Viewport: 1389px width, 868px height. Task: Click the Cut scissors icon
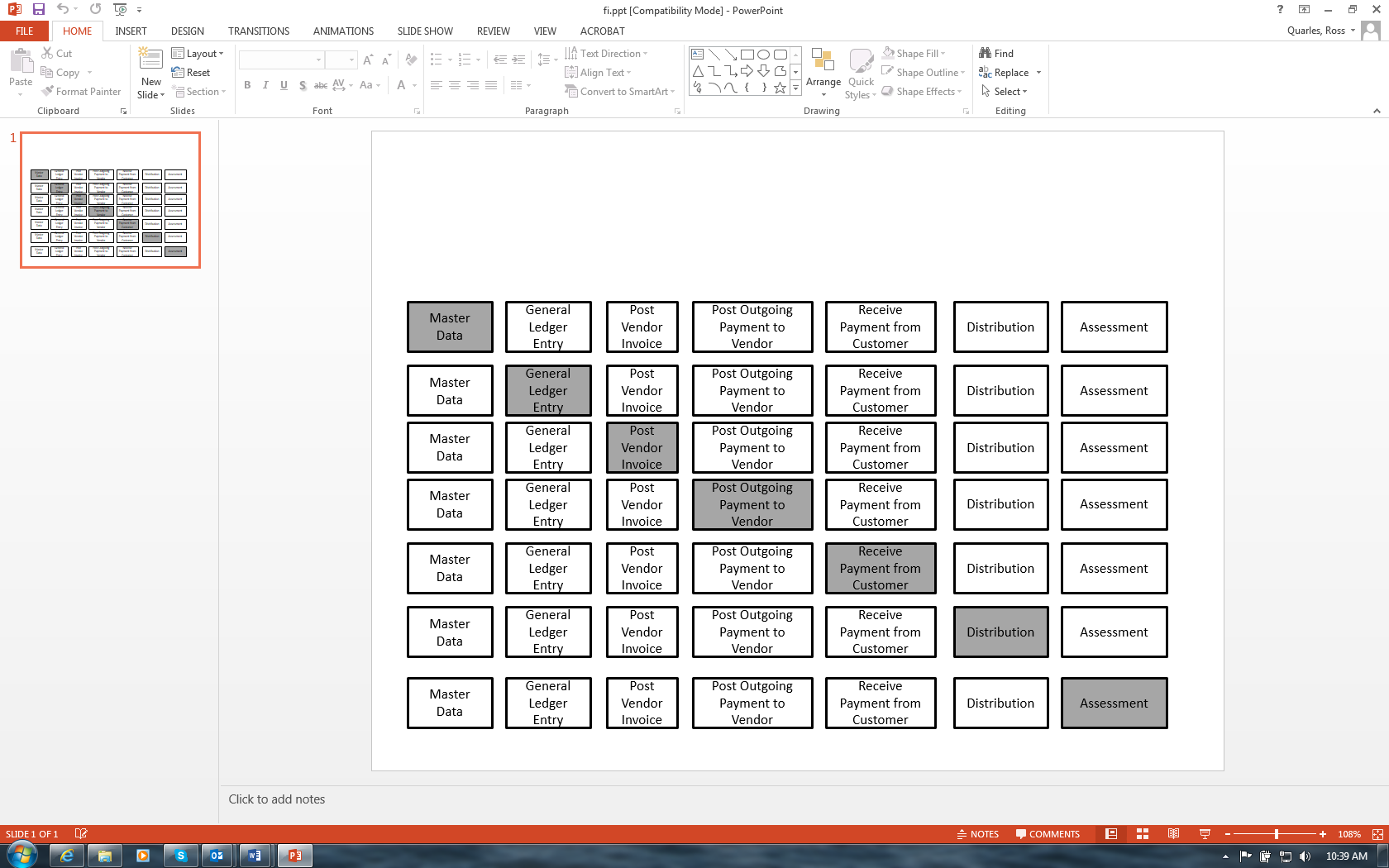47,53
